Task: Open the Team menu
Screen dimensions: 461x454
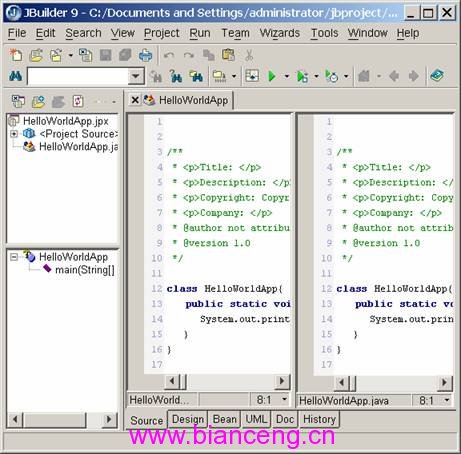Action: [x=236, y=33]
